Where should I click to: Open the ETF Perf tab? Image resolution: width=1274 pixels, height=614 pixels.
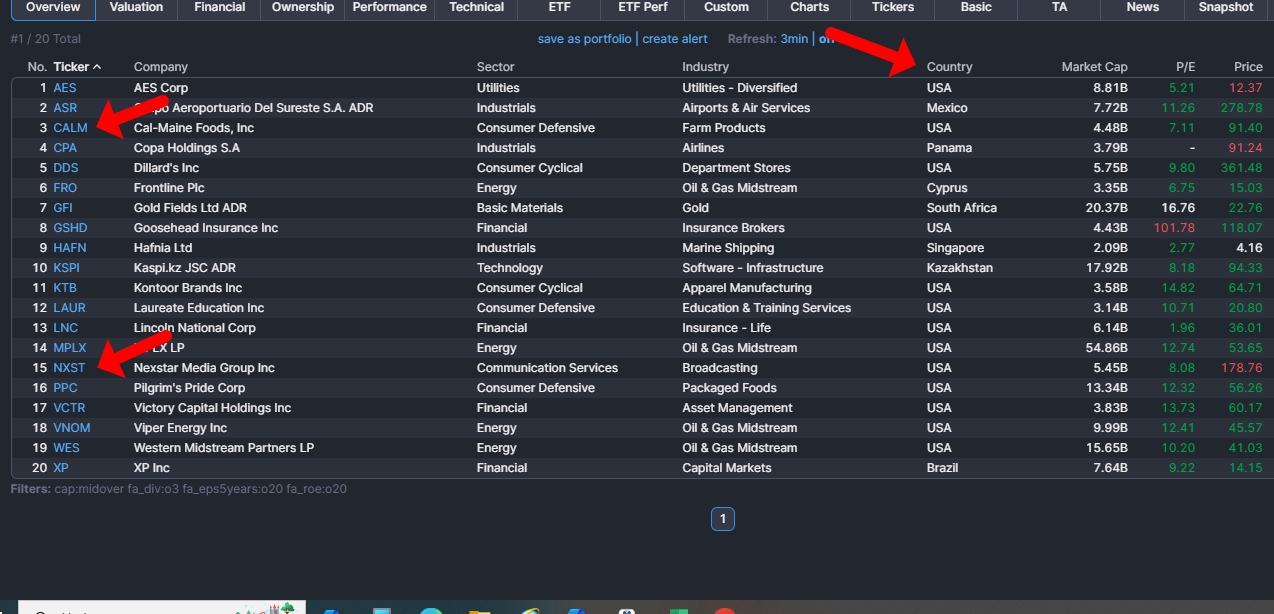coord(643,8)
